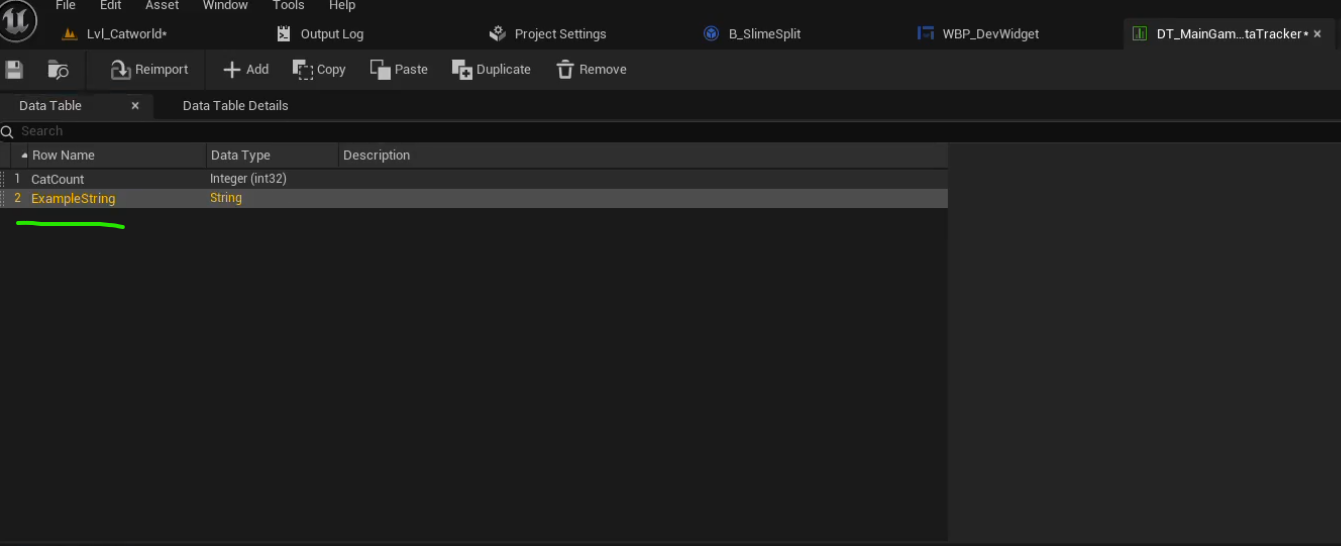Select the ExampleString row name
This screenshot has height=546, width=1341.
click(73, 198)
